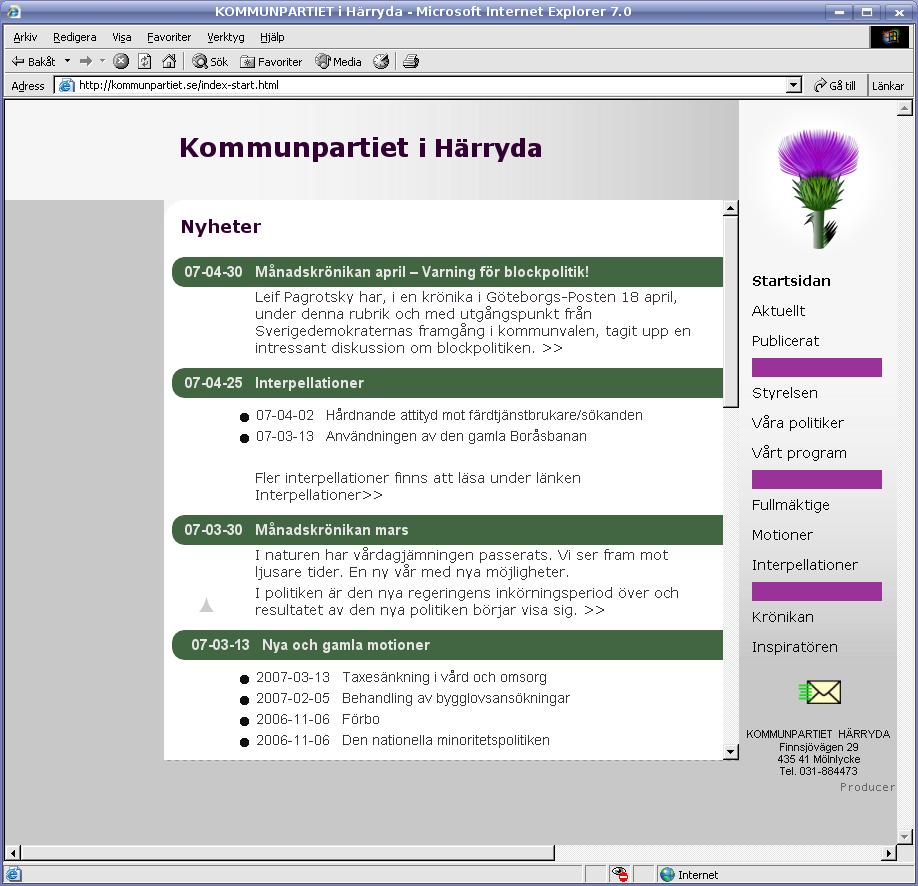918x886 pixels.
Task: Click the horizontal scrollbar right arrow
Action: coord(889,853)
